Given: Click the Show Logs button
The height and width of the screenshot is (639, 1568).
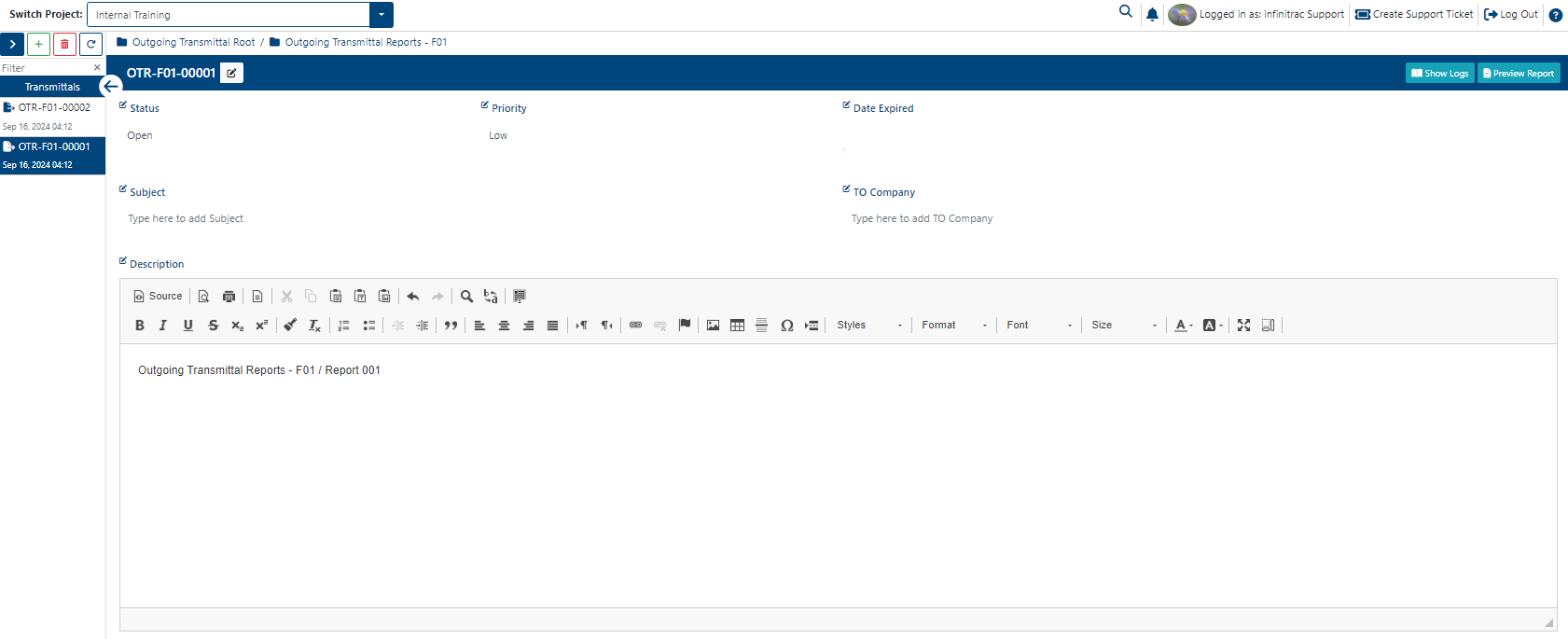Looking at the screenshot, I should [1440, 73].
